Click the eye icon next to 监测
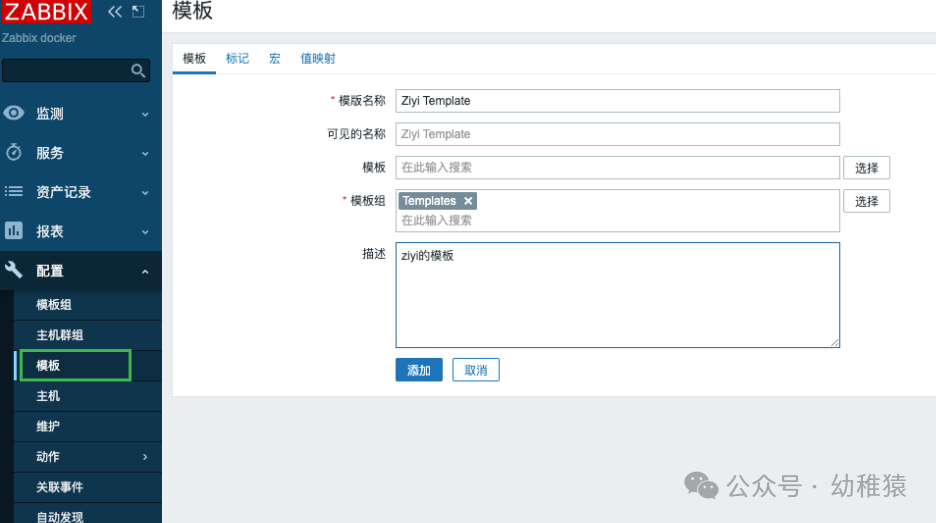 [x=14, y=113]
